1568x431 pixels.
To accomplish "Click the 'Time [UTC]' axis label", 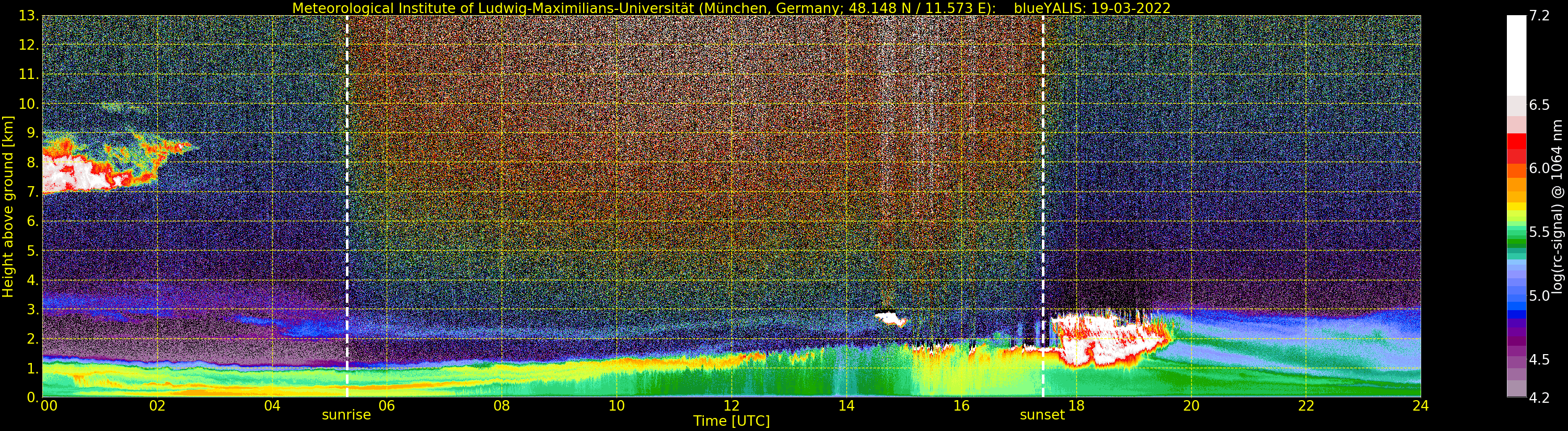I will point(731,421).
